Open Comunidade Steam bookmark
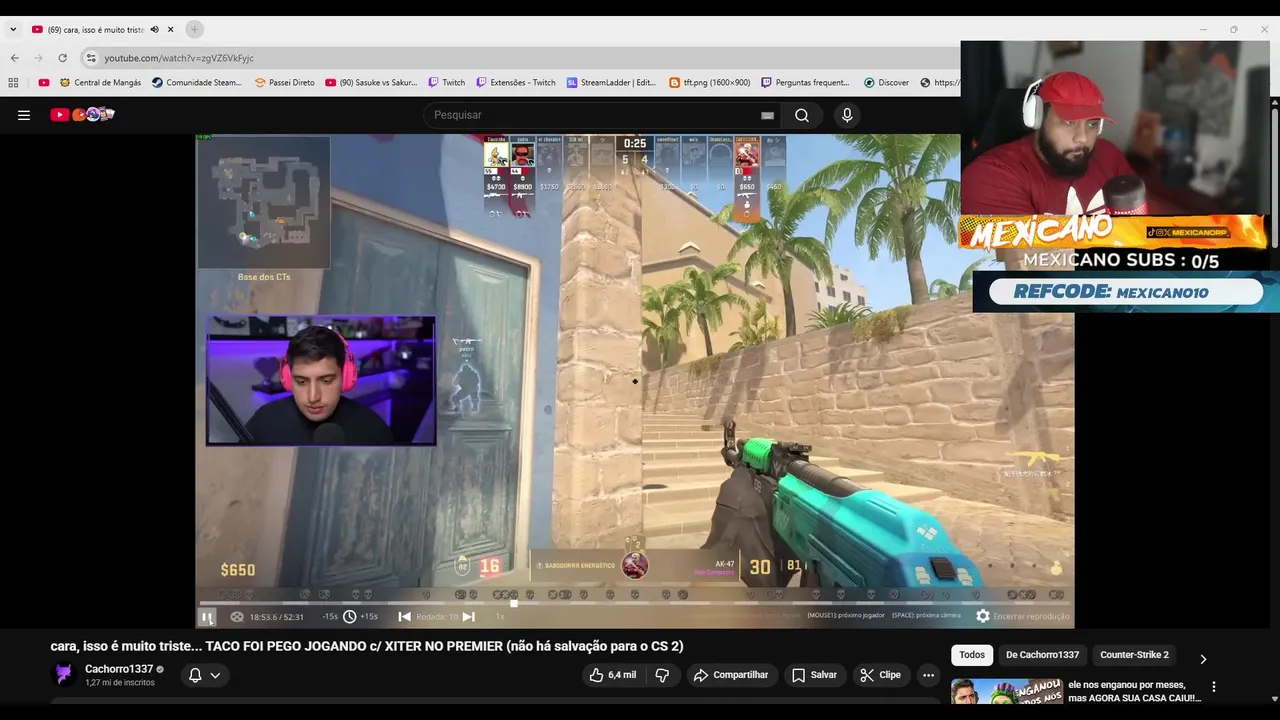Viewport: 1280px width, 720px height. pyautogui.click(x=197, y=83)
